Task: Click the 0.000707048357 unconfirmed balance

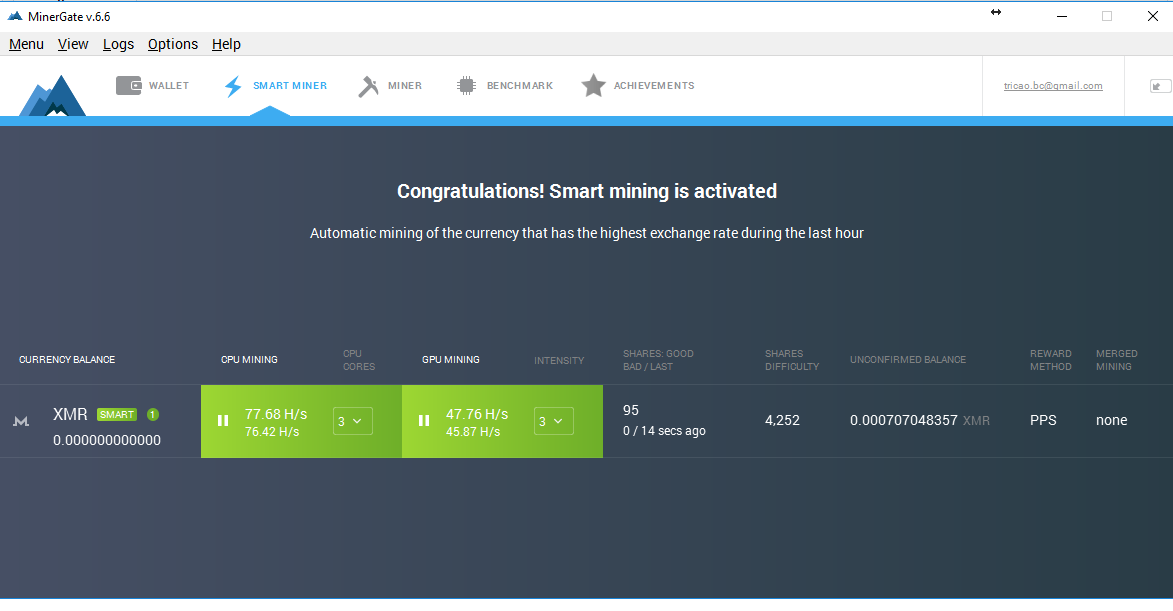Action: tap(904, 420)
